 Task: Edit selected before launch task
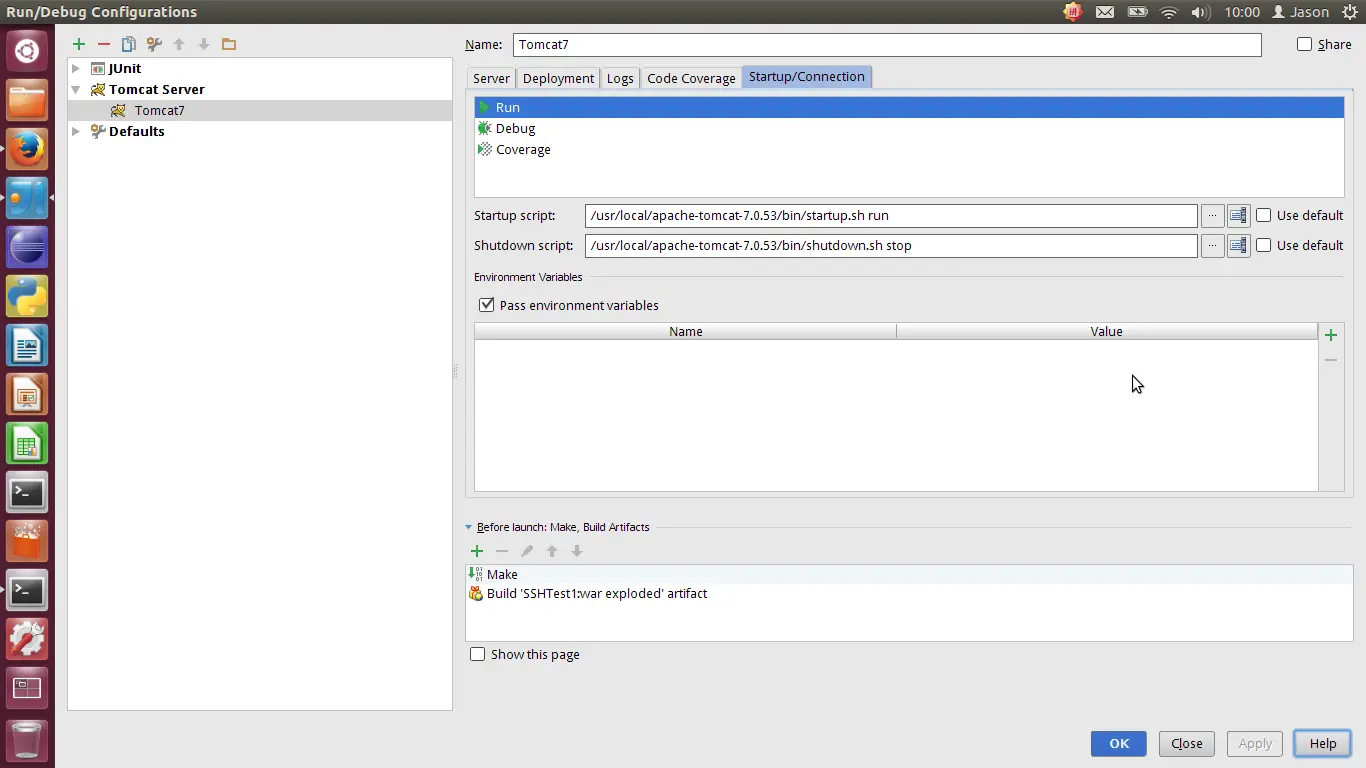tap(527, 551)
